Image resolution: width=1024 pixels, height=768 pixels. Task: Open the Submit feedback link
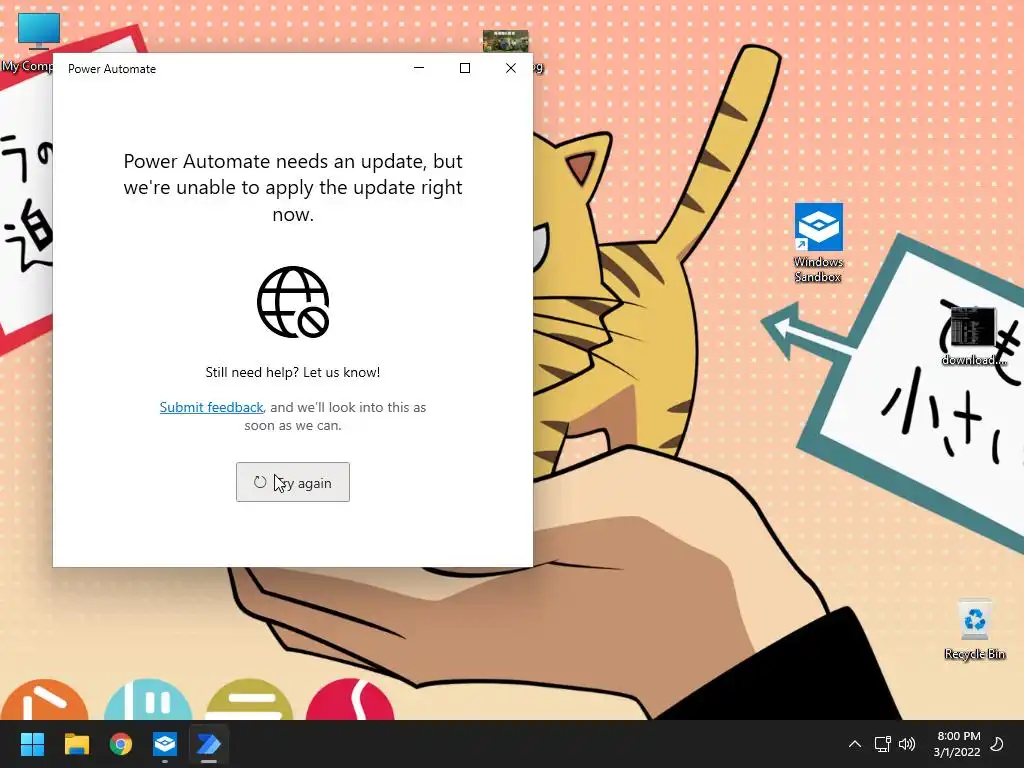click(x=212, y=407)
